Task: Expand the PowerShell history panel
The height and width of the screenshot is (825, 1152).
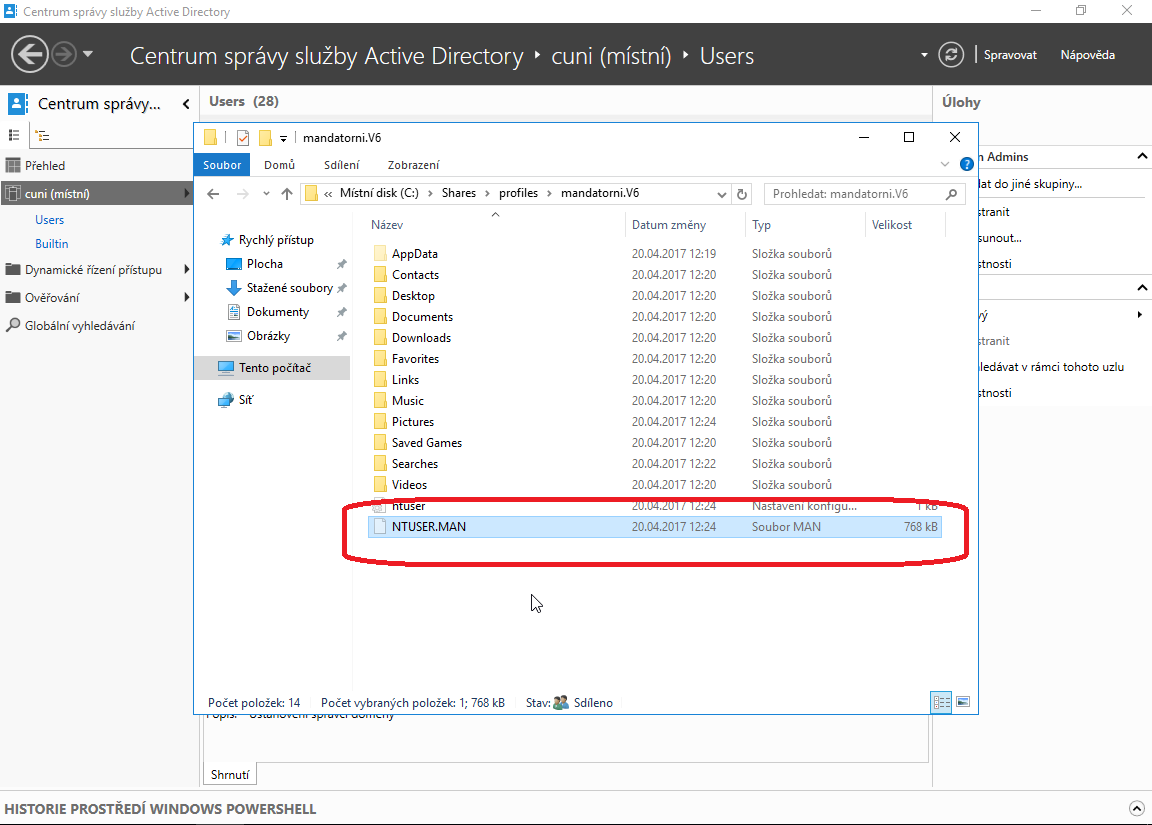Action: click(x=1137, y=809)
